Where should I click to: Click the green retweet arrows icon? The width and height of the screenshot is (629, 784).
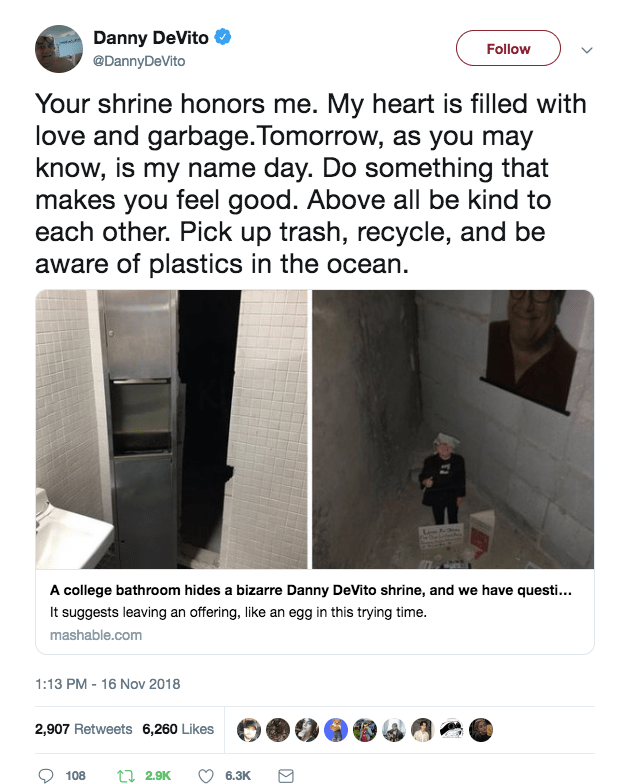[x=129, y=775]
